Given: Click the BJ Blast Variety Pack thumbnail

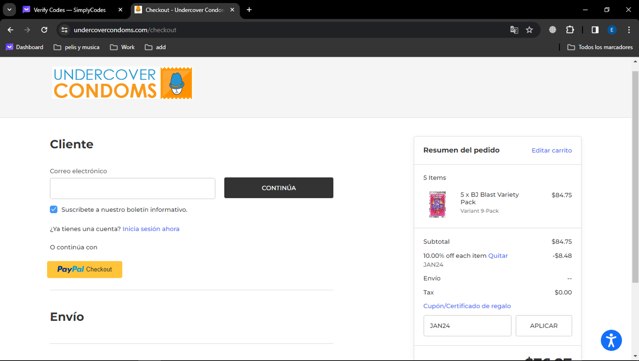Looking at the screenshot, I should point(437,204).
